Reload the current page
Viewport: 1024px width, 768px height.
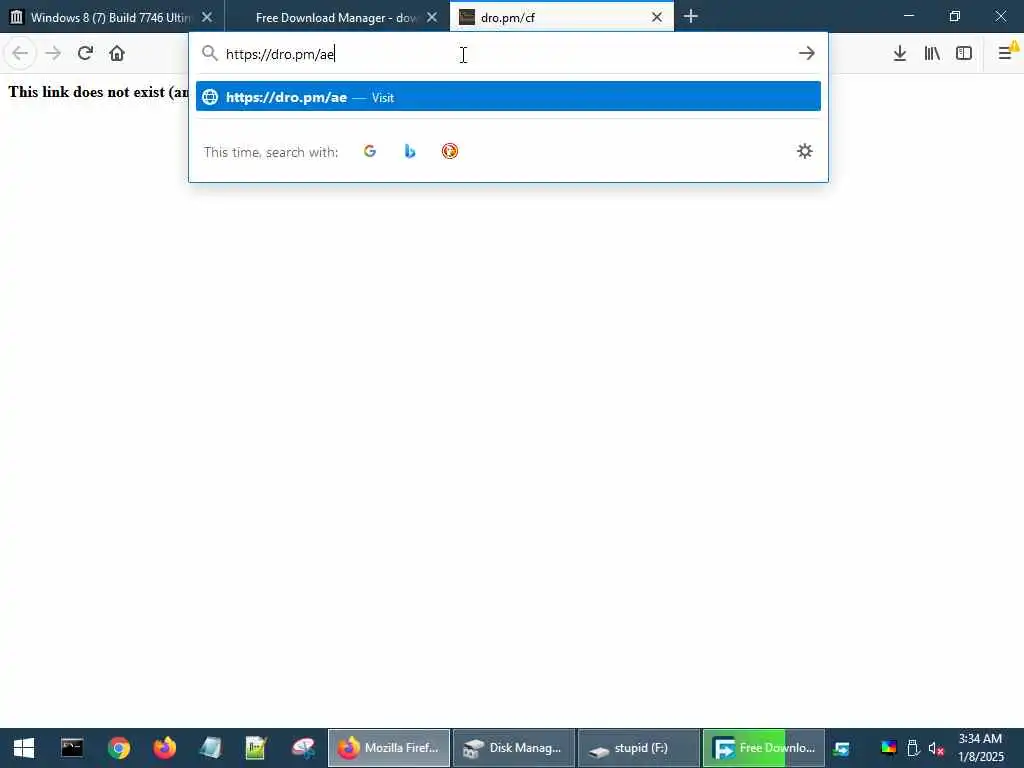pos(85,53)
